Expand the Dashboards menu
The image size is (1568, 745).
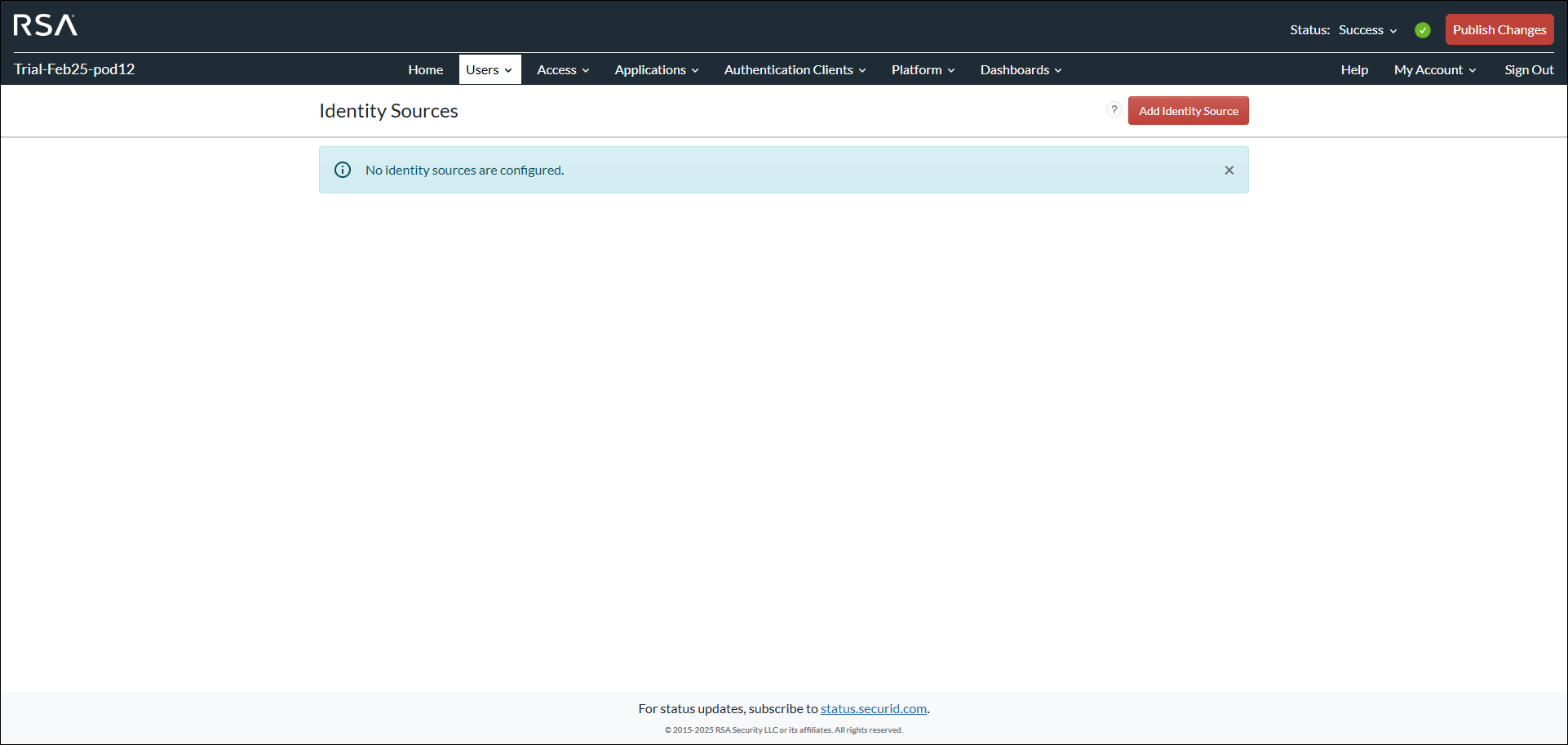(1021, 70)
